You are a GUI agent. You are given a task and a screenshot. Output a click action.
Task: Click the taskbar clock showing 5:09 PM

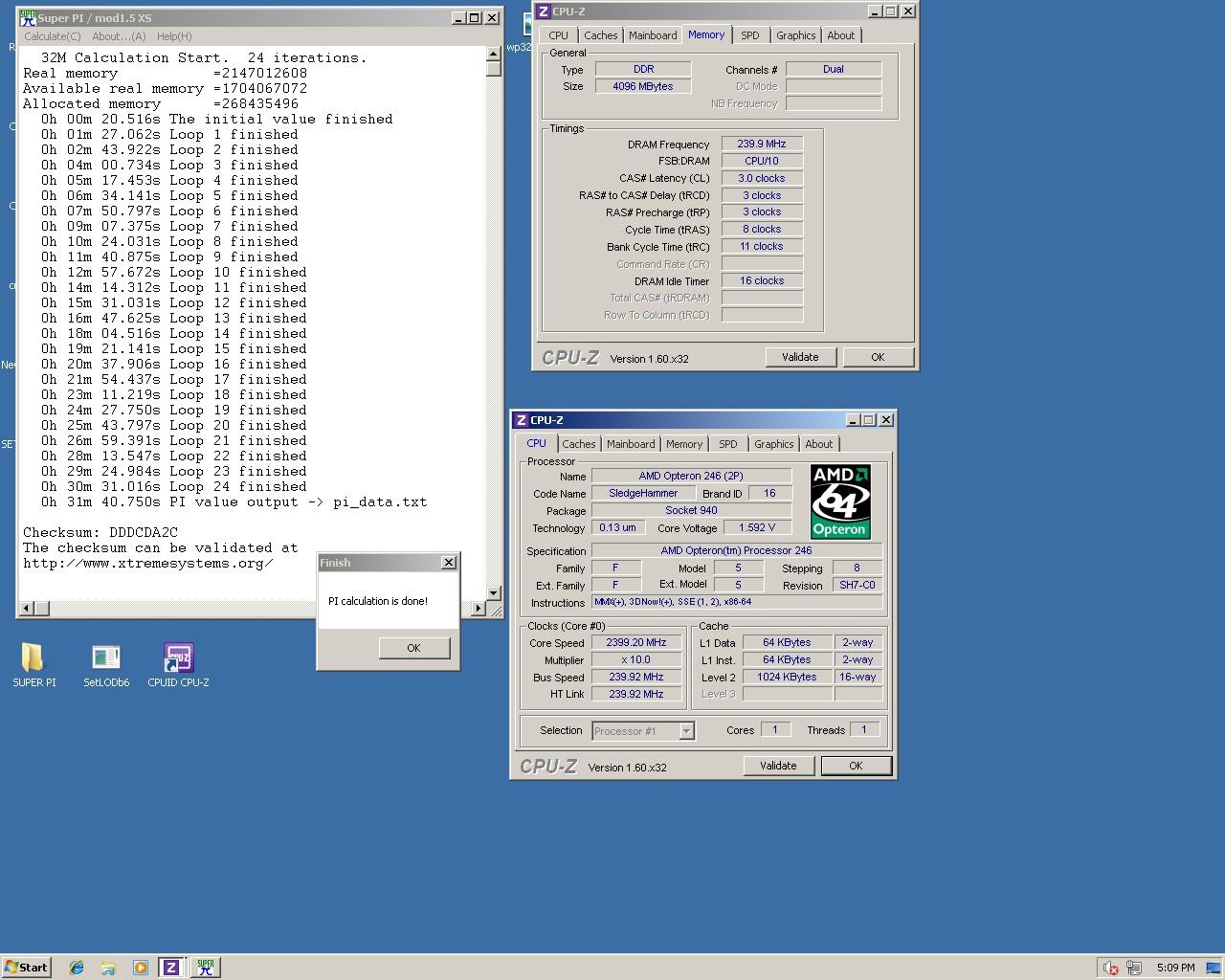click(x=1175, y=968)
